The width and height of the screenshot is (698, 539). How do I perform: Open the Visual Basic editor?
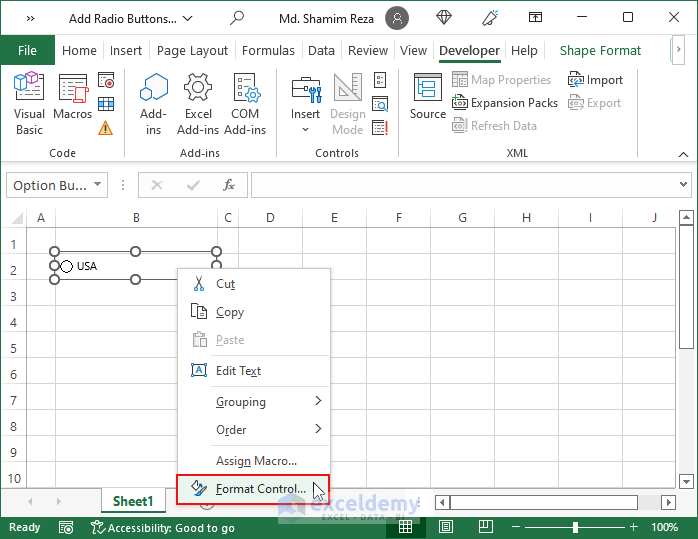click(x=29, y=104)
